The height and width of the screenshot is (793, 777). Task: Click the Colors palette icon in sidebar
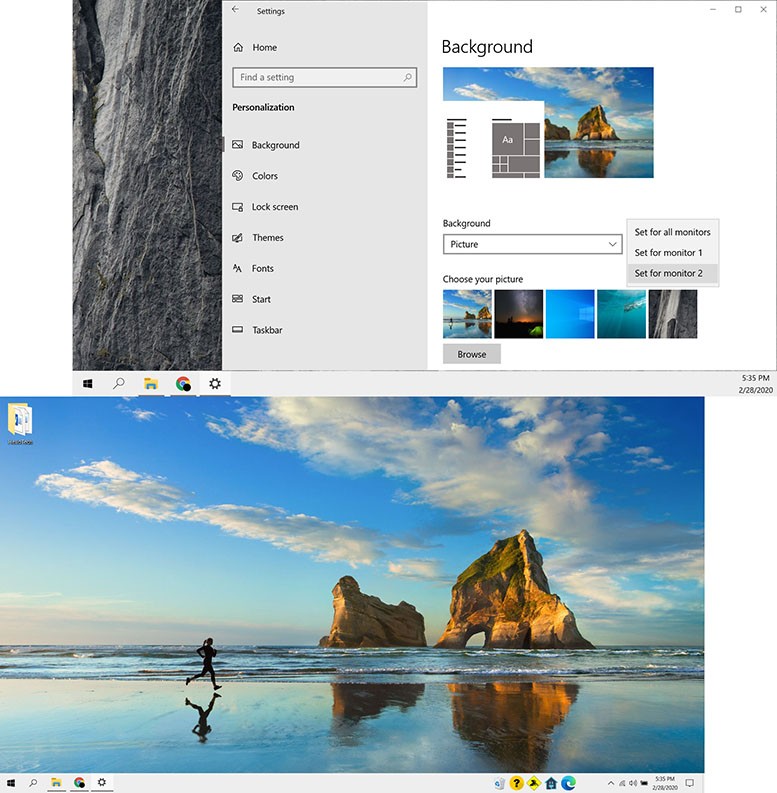237,175
